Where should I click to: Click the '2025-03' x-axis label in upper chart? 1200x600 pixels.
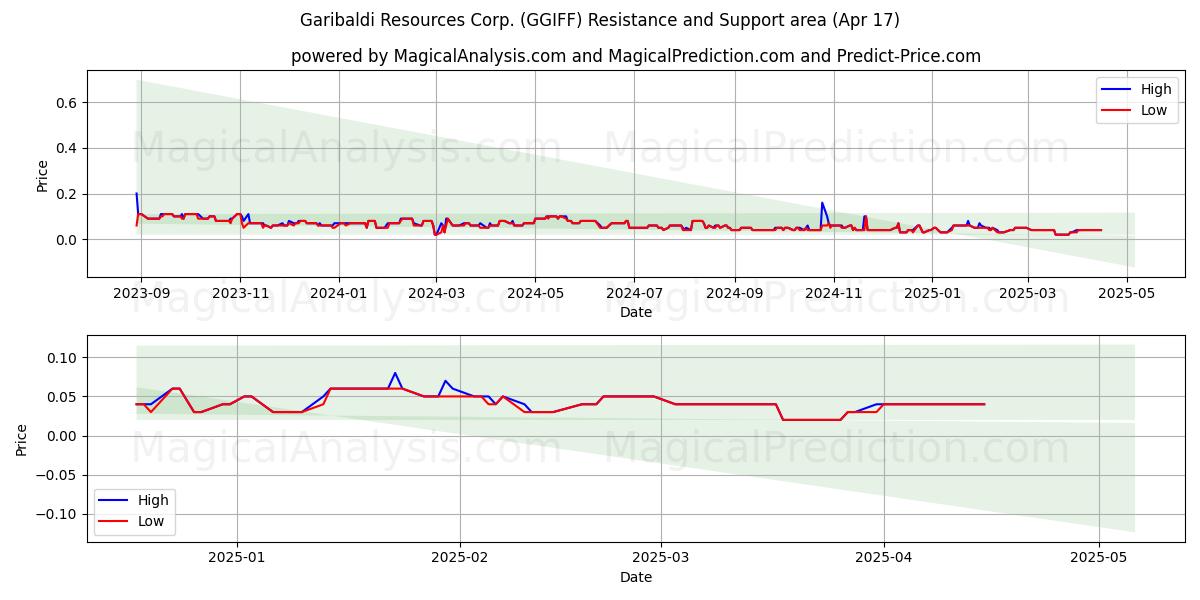point(1027,294)
